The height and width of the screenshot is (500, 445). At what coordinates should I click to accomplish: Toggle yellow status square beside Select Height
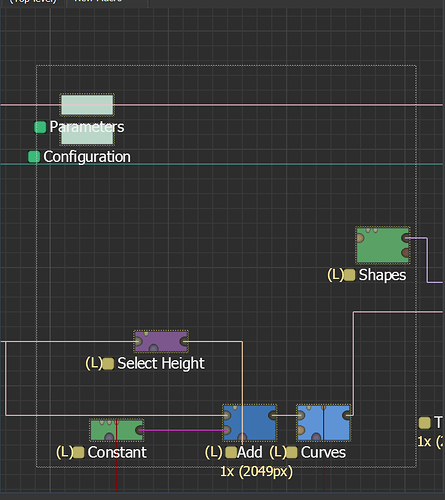tap(108, 364)
